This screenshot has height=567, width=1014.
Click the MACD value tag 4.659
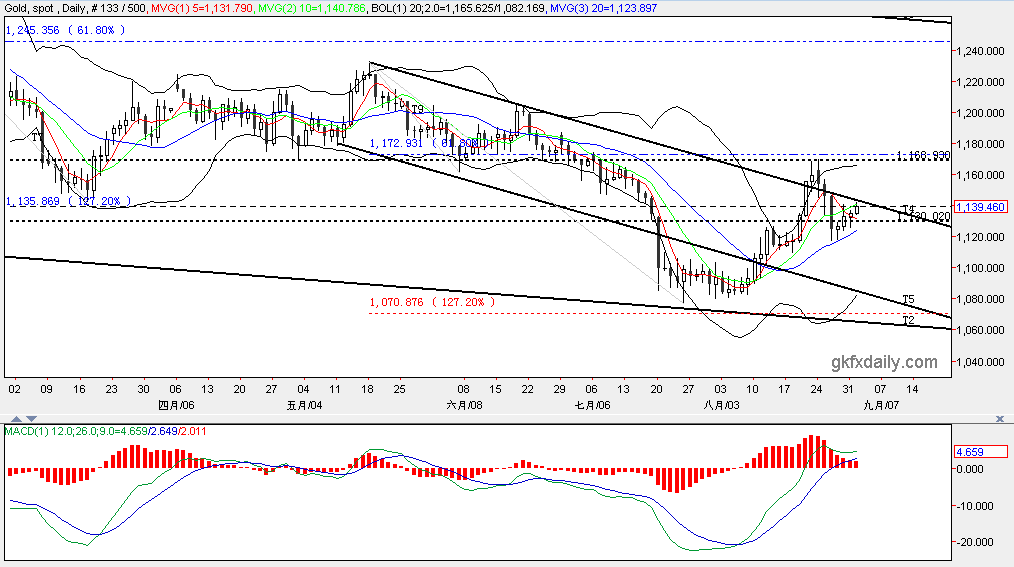(x=980, y=451)
